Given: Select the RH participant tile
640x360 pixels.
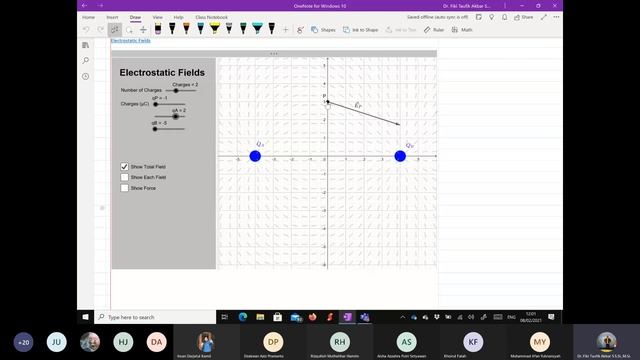Looking at the screenshot, I should click(x=340, y=342).
